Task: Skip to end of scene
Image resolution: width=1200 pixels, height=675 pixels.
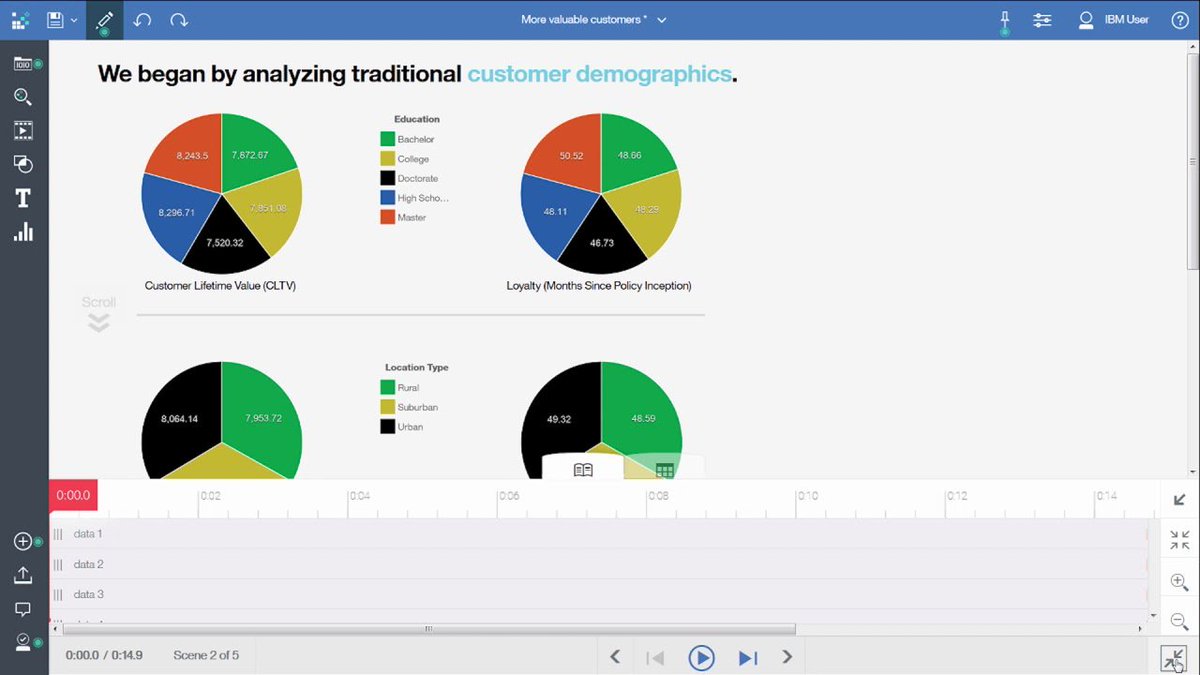Action: [747, 658]
